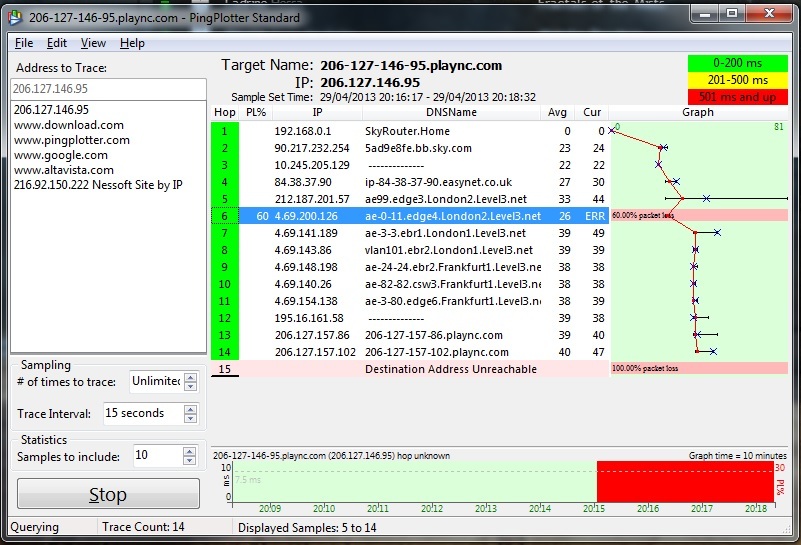This screenshot has width=801, height=545.
Task: Click the red 501 ms and up swatch
Action: pos(737,97)
